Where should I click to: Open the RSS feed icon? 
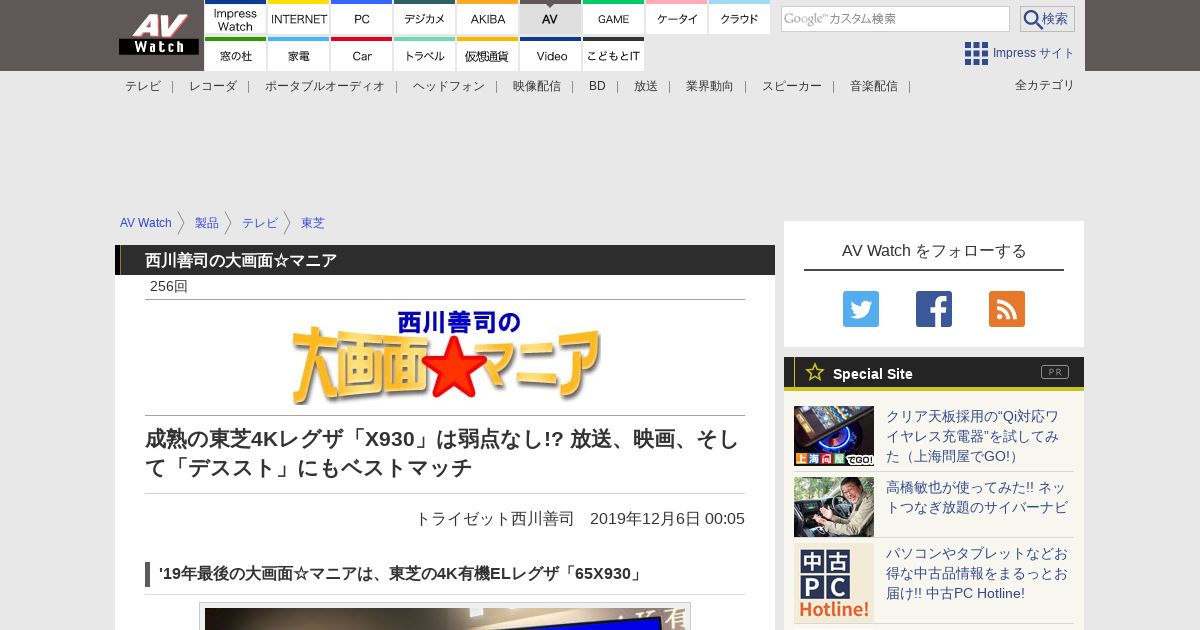1007,309
